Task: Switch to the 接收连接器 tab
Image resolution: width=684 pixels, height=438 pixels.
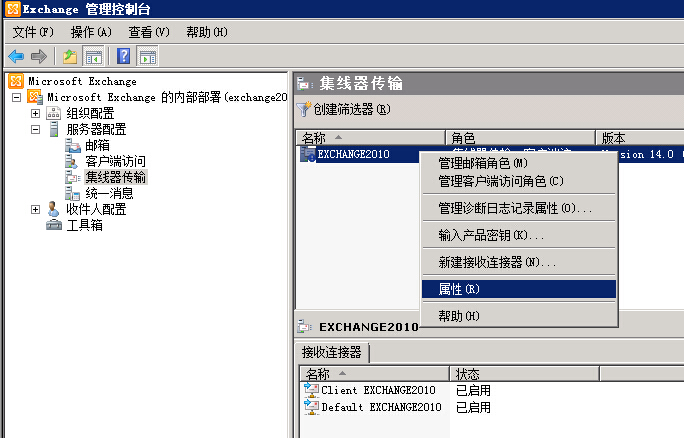Action: coord(334,352)
